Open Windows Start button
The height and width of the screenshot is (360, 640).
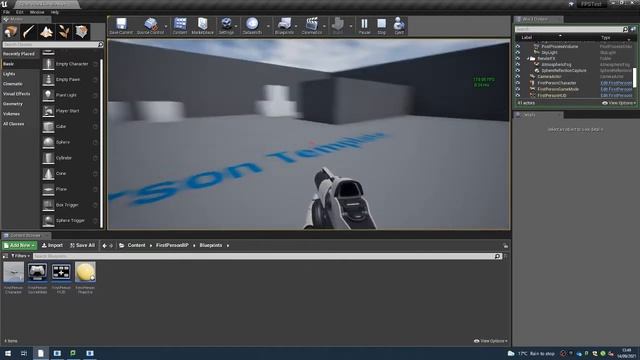8,353
